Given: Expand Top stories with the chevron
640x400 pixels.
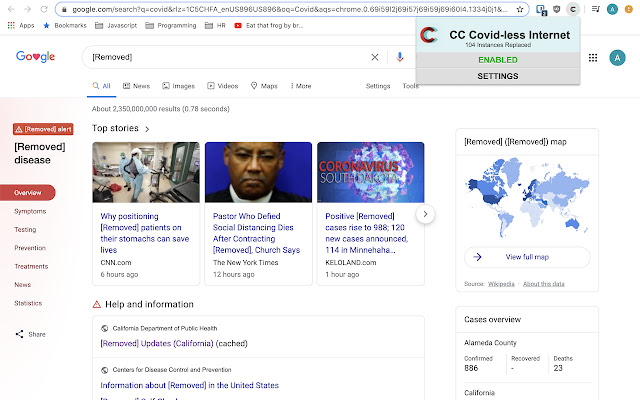Looking at the screenshot, I should pos(147,129).
